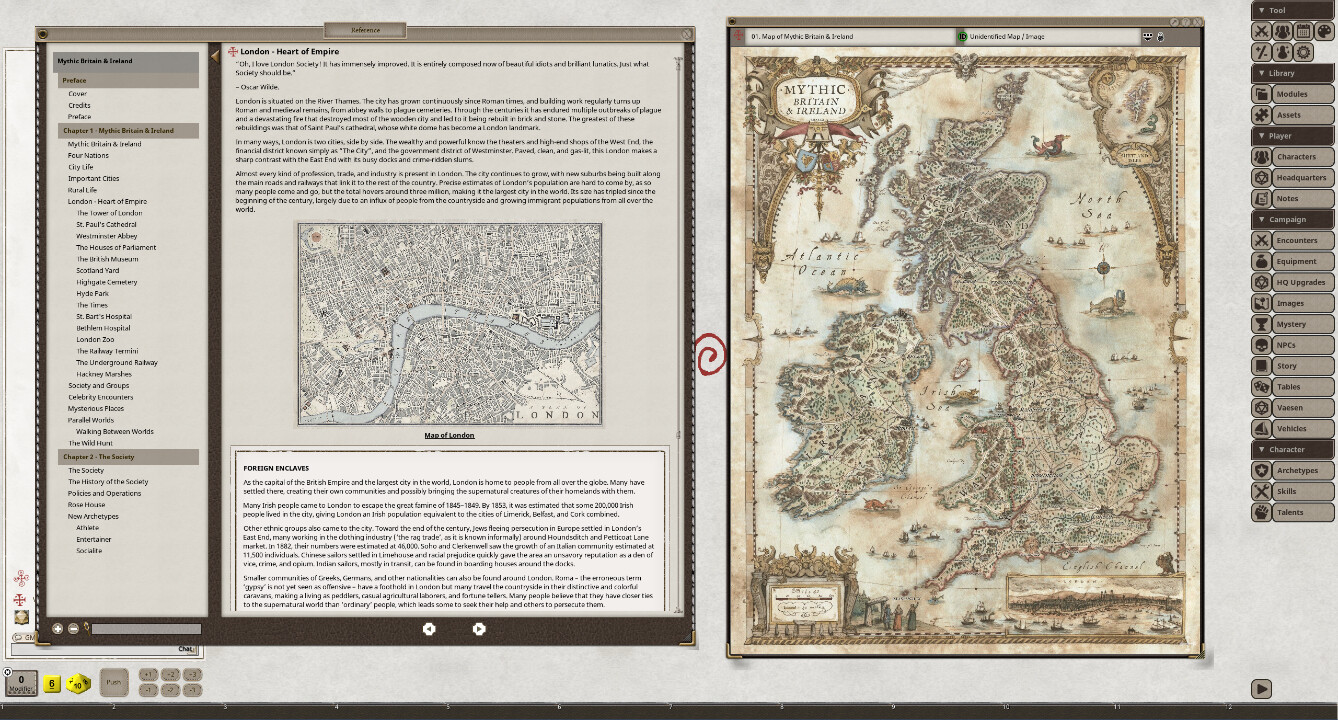Click the +3 modifier button
The height and width of the screenshot is (720, 1338).
[193, 675]
